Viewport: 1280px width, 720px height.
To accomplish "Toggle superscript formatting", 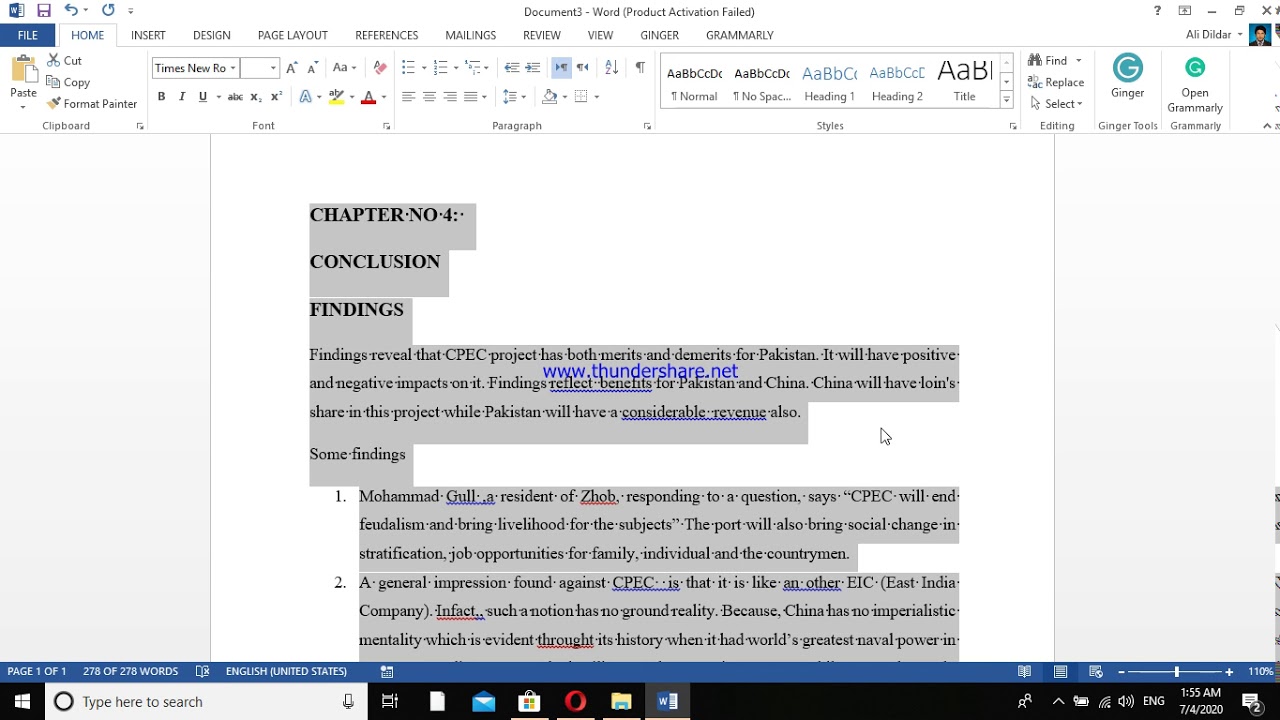I will pyautogui.click(x=277, y=97).
